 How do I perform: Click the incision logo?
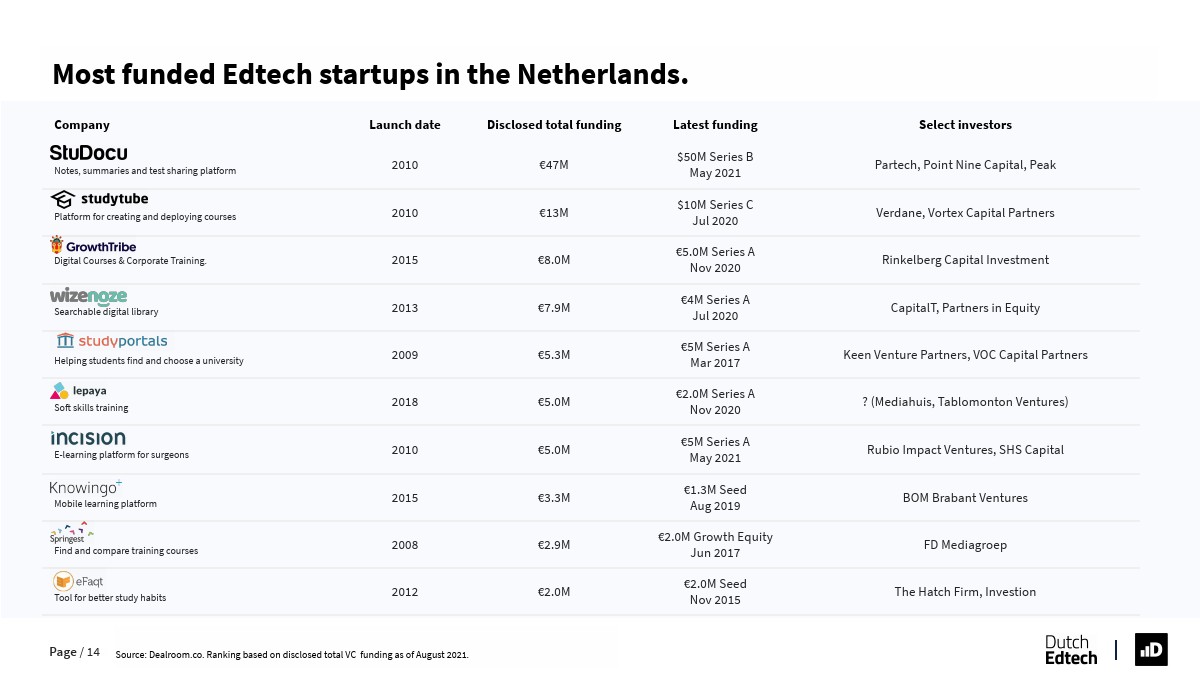tap(88, 438)
